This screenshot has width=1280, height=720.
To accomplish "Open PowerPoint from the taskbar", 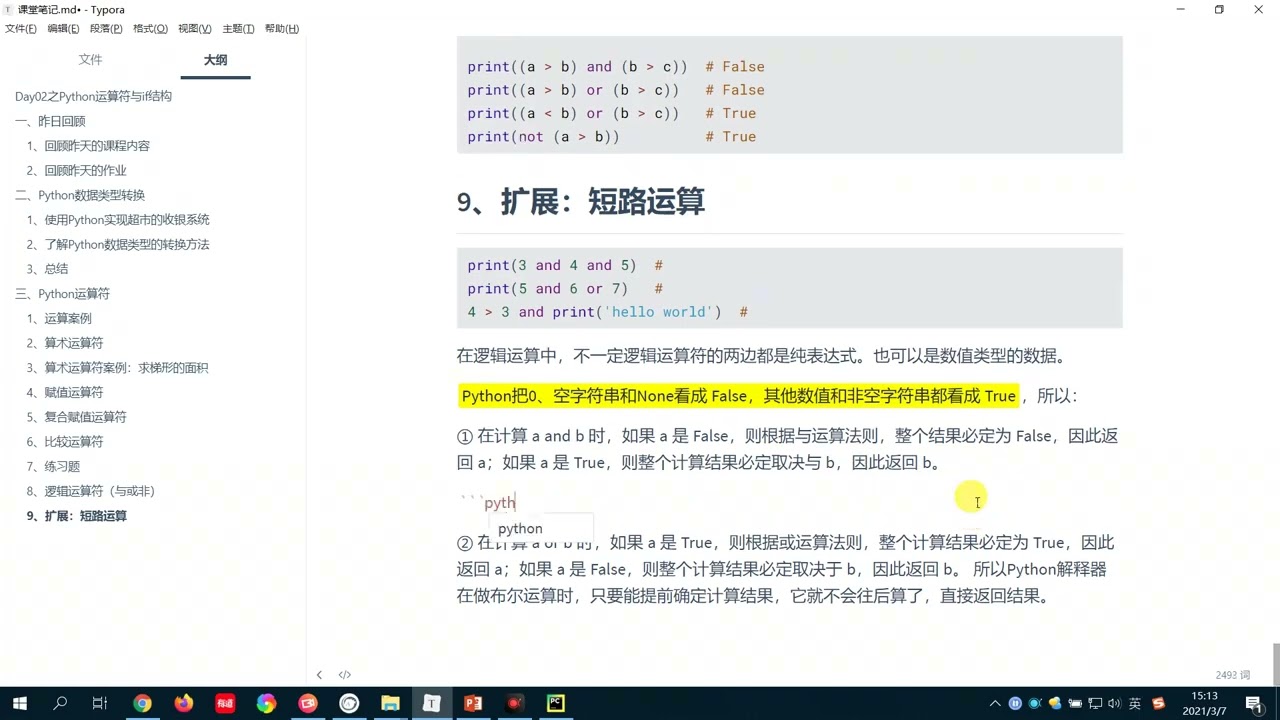I will [473, 703].
